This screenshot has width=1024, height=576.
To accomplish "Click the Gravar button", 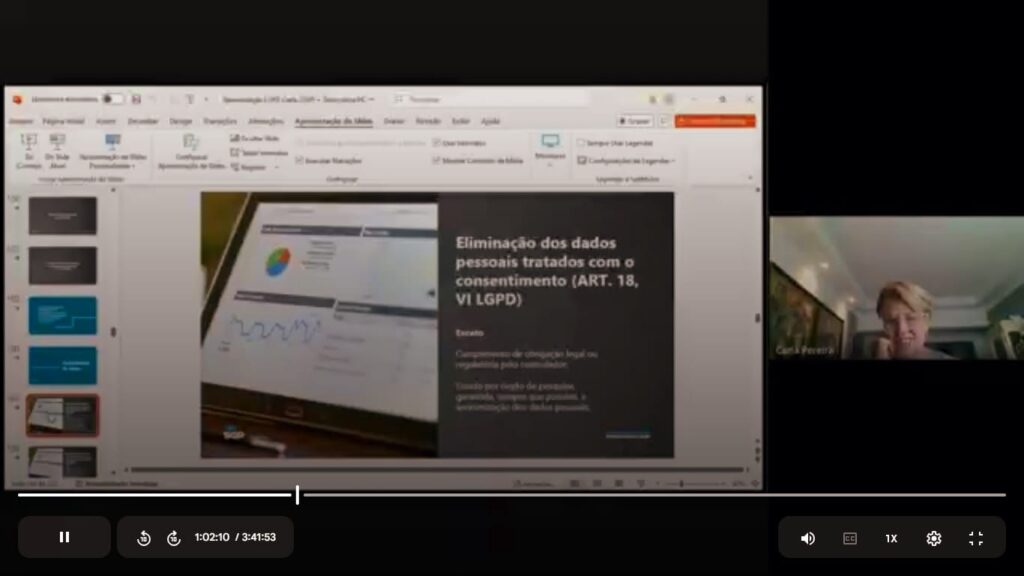I will pyautogui.click(x=635, y=121).
